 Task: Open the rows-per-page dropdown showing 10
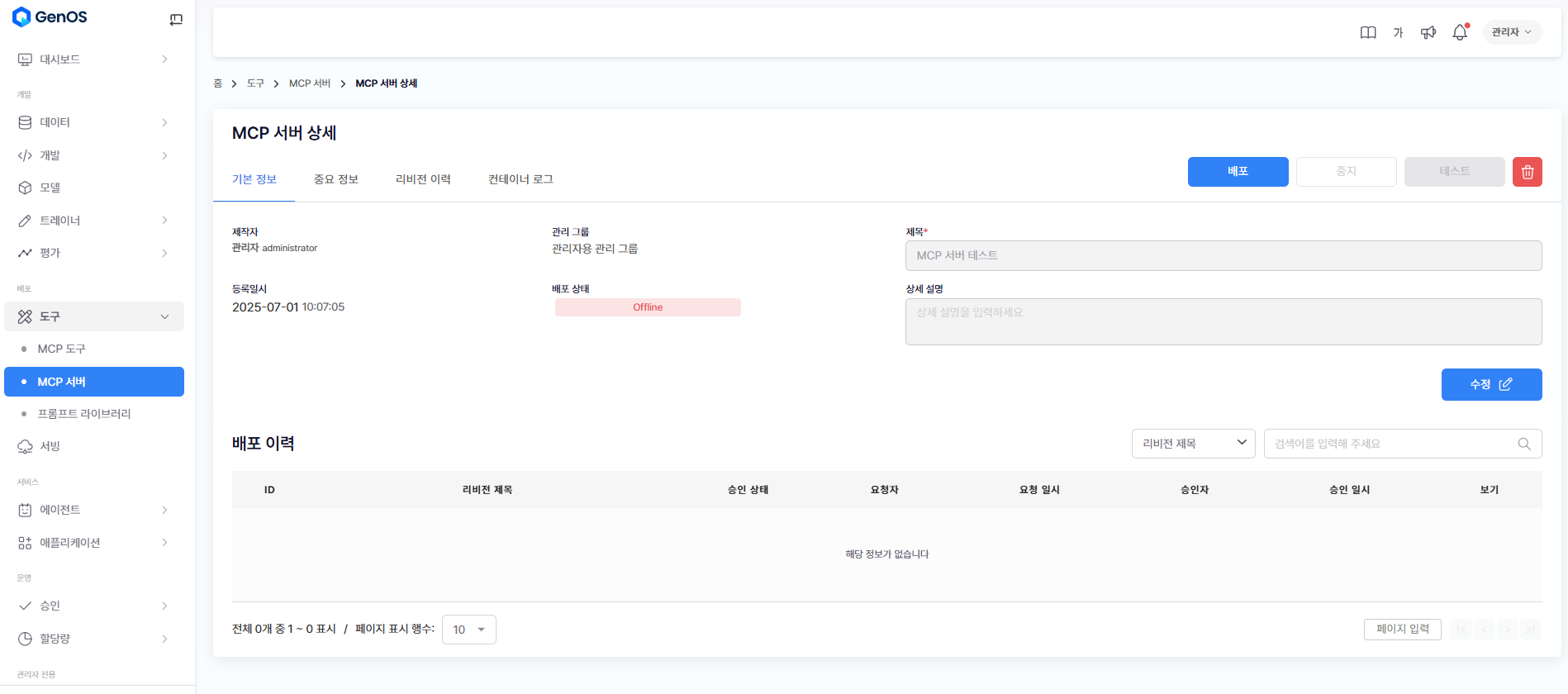tap(468, 630)
